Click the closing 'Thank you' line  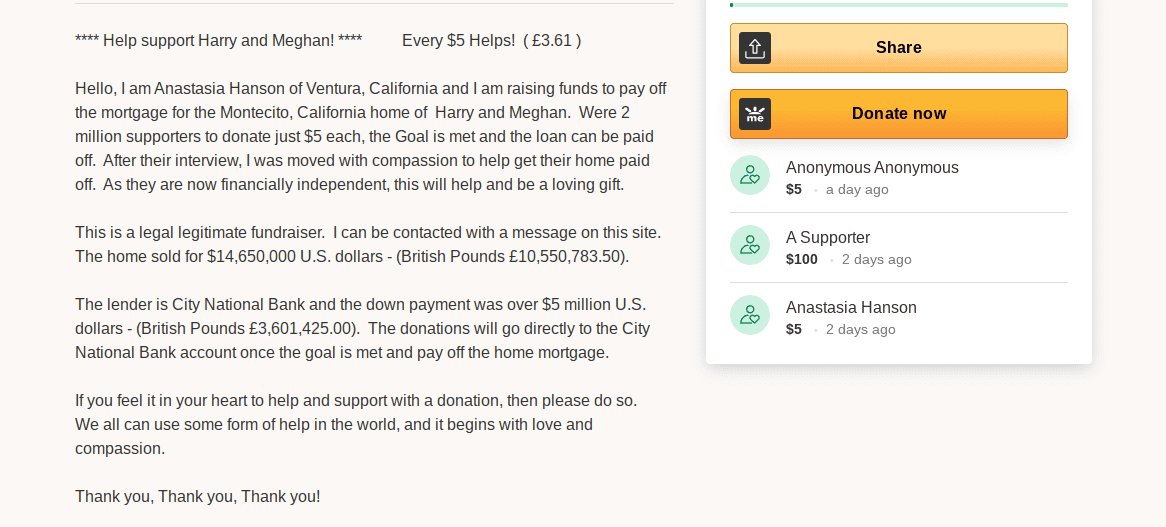click(198, 496)
